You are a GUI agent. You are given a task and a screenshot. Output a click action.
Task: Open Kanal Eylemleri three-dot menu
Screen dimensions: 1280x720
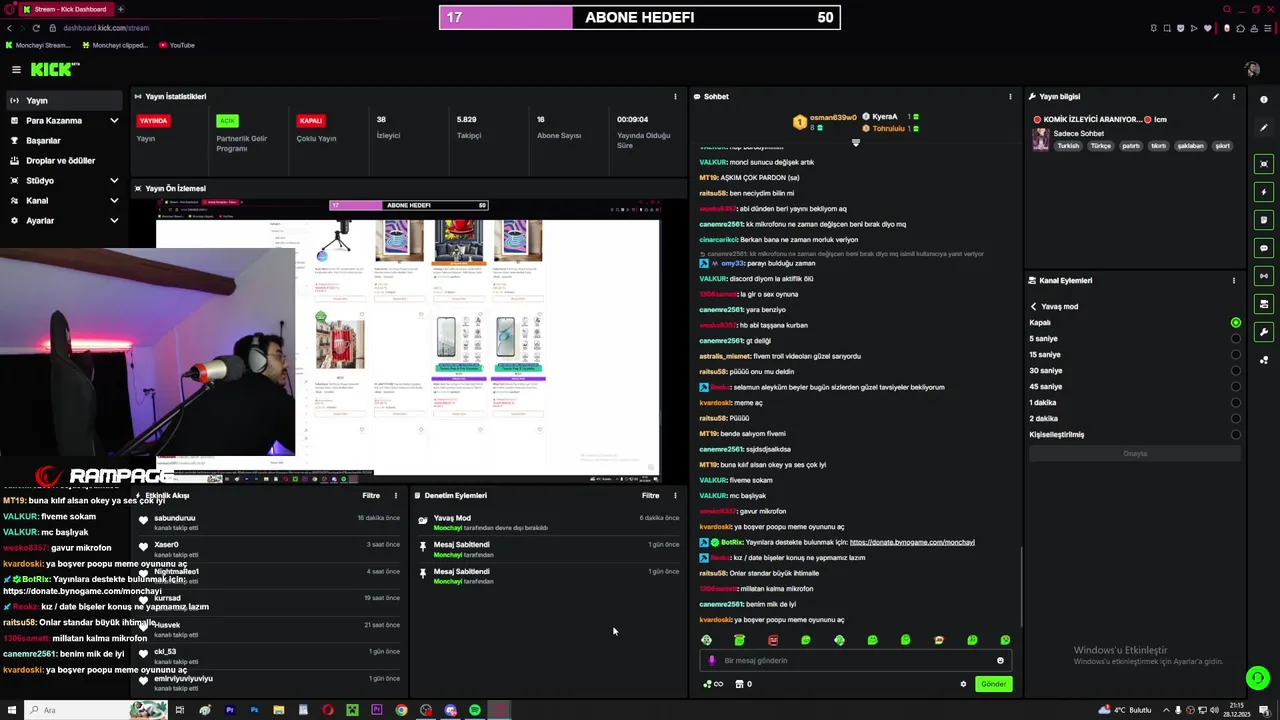point(1233,281)
